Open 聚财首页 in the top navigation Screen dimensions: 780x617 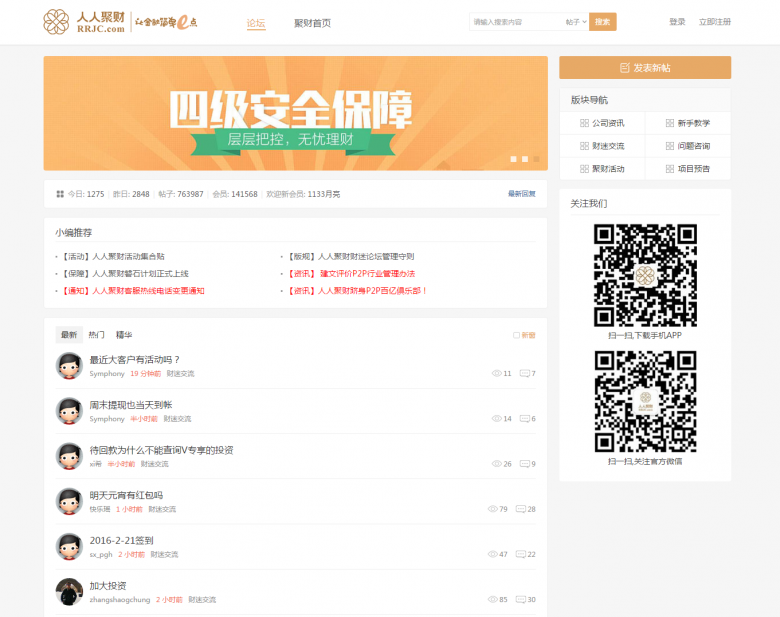[312, 23]
